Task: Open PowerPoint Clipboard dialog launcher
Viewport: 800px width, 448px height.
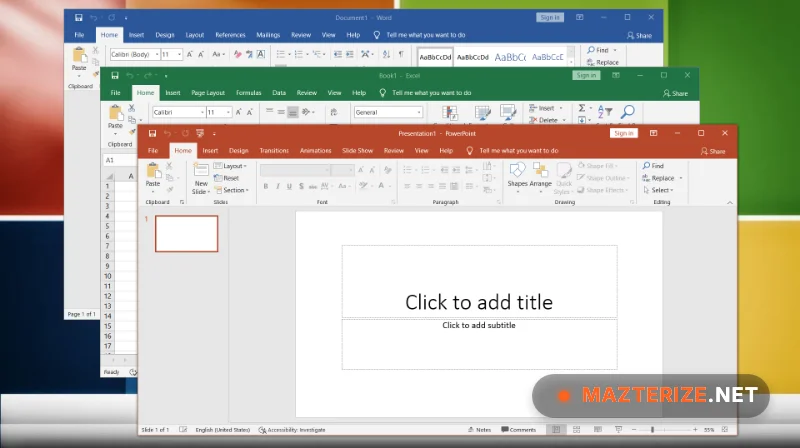Action: tap(182, 203)
